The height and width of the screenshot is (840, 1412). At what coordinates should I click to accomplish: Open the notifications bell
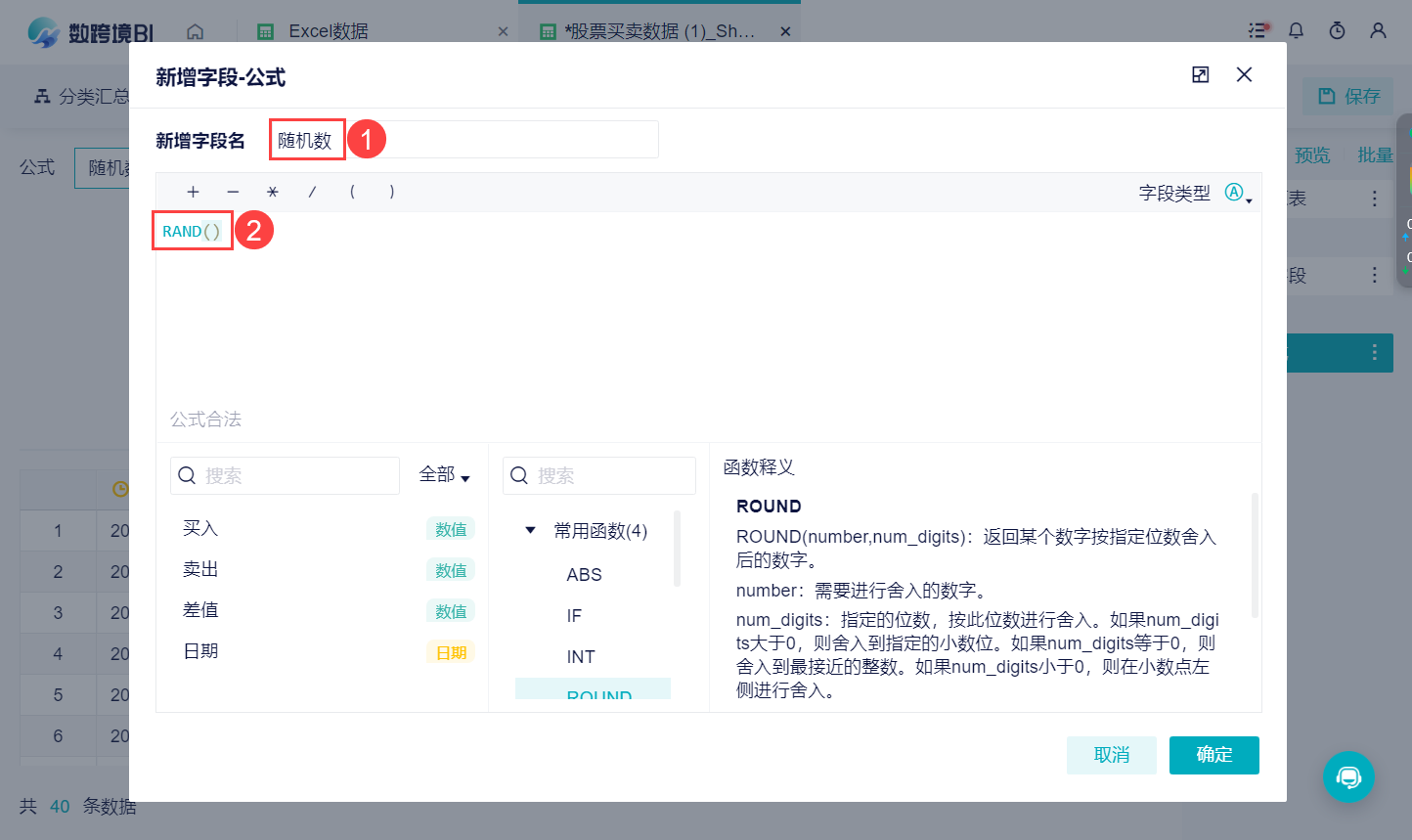(x=1297, y=30)
